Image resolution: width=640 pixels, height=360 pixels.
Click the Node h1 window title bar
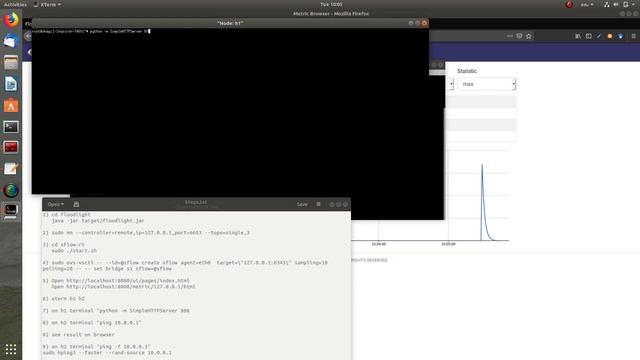[230, 23]
